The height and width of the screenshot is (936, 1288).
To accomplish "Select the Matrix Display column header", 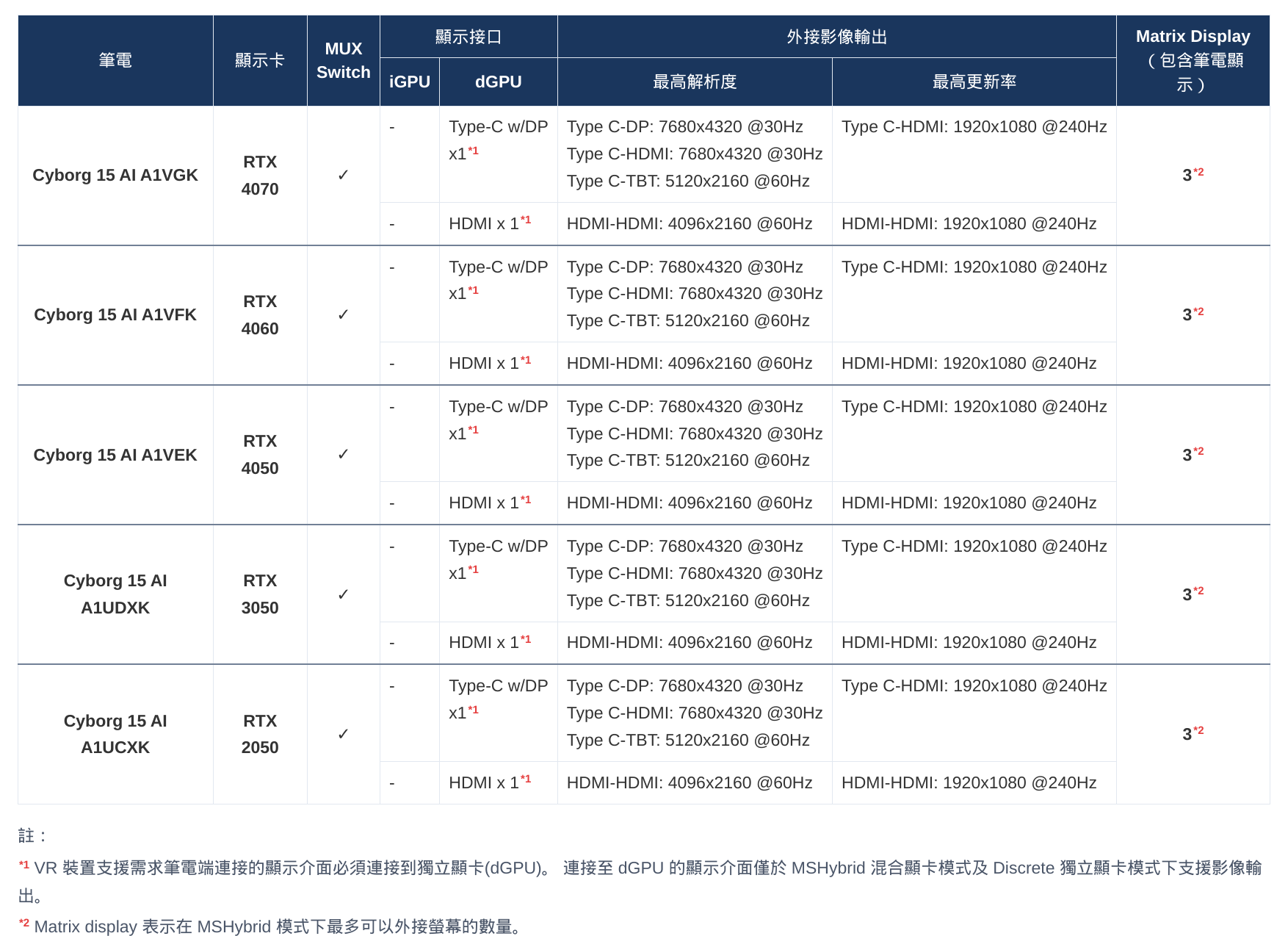I will tap(1193, 60).
